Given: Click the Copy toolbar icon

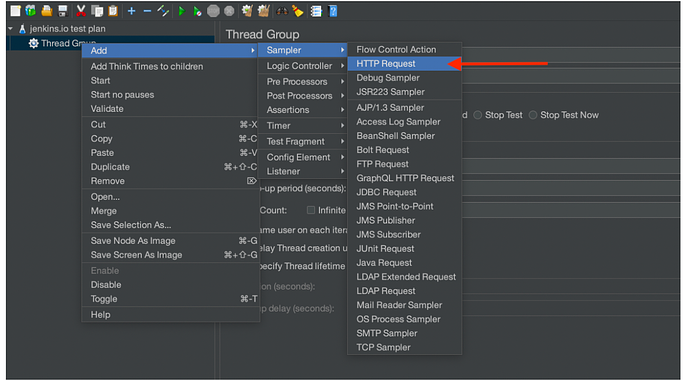Looking at the screenshot, I should pos(97,11).
